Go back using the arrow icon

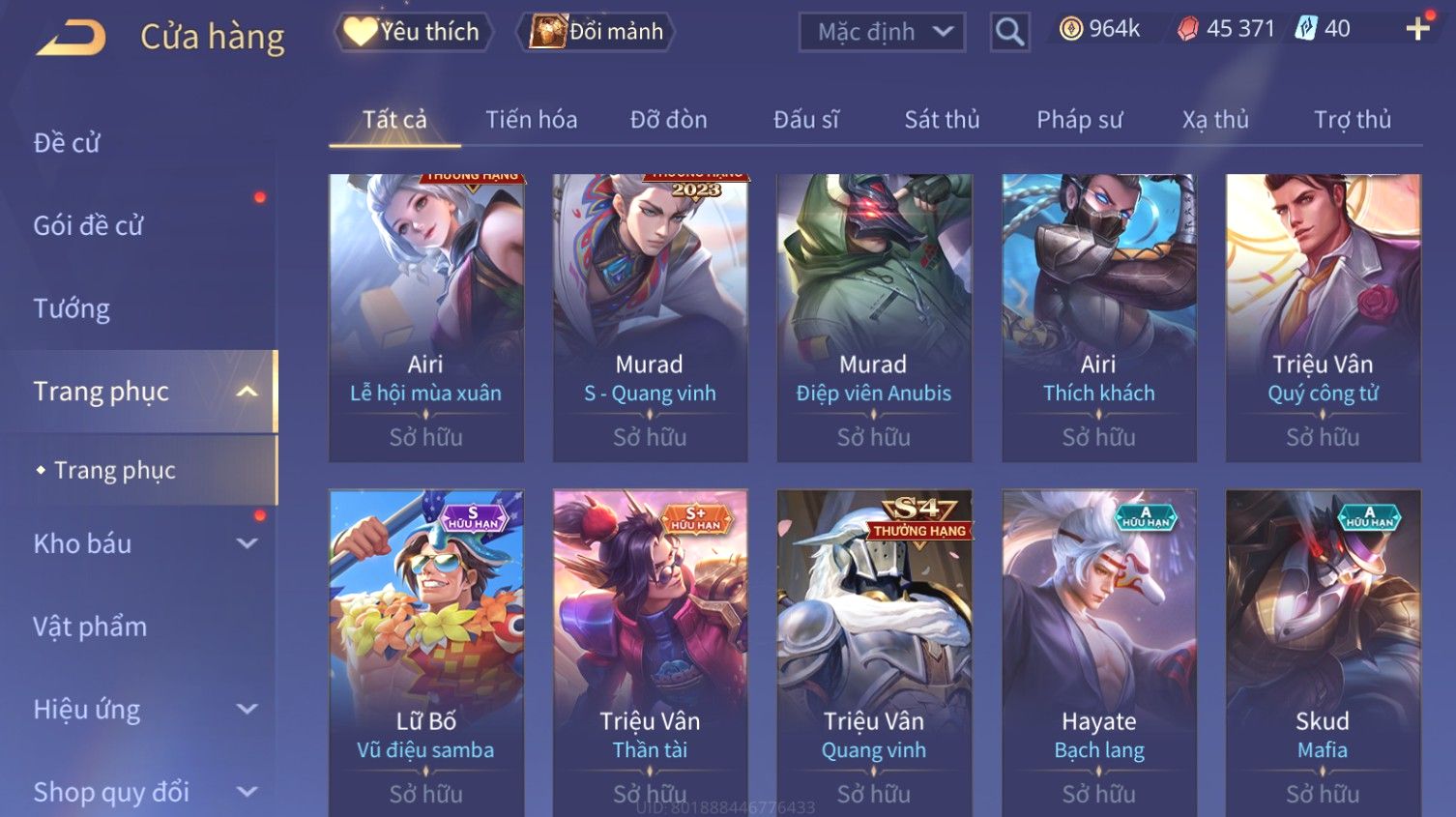pos(71,38)
